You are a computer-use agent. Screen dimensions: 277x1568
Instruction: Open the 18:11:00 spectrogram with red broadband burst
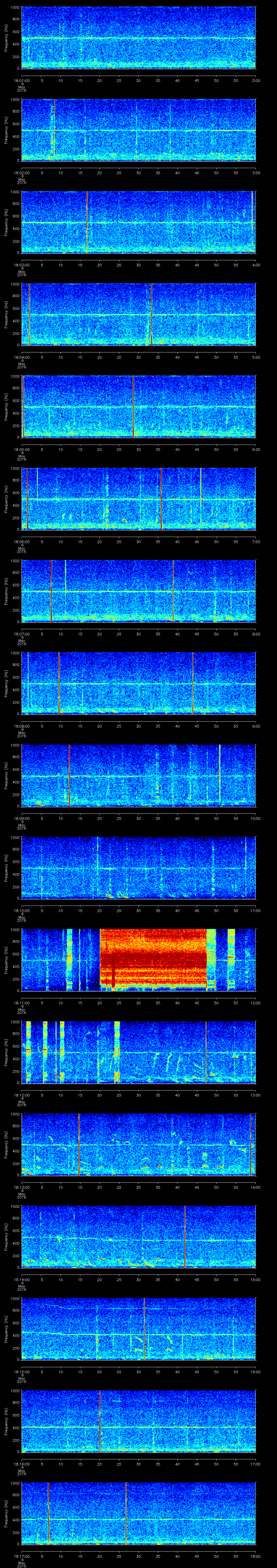coord(138,960)
